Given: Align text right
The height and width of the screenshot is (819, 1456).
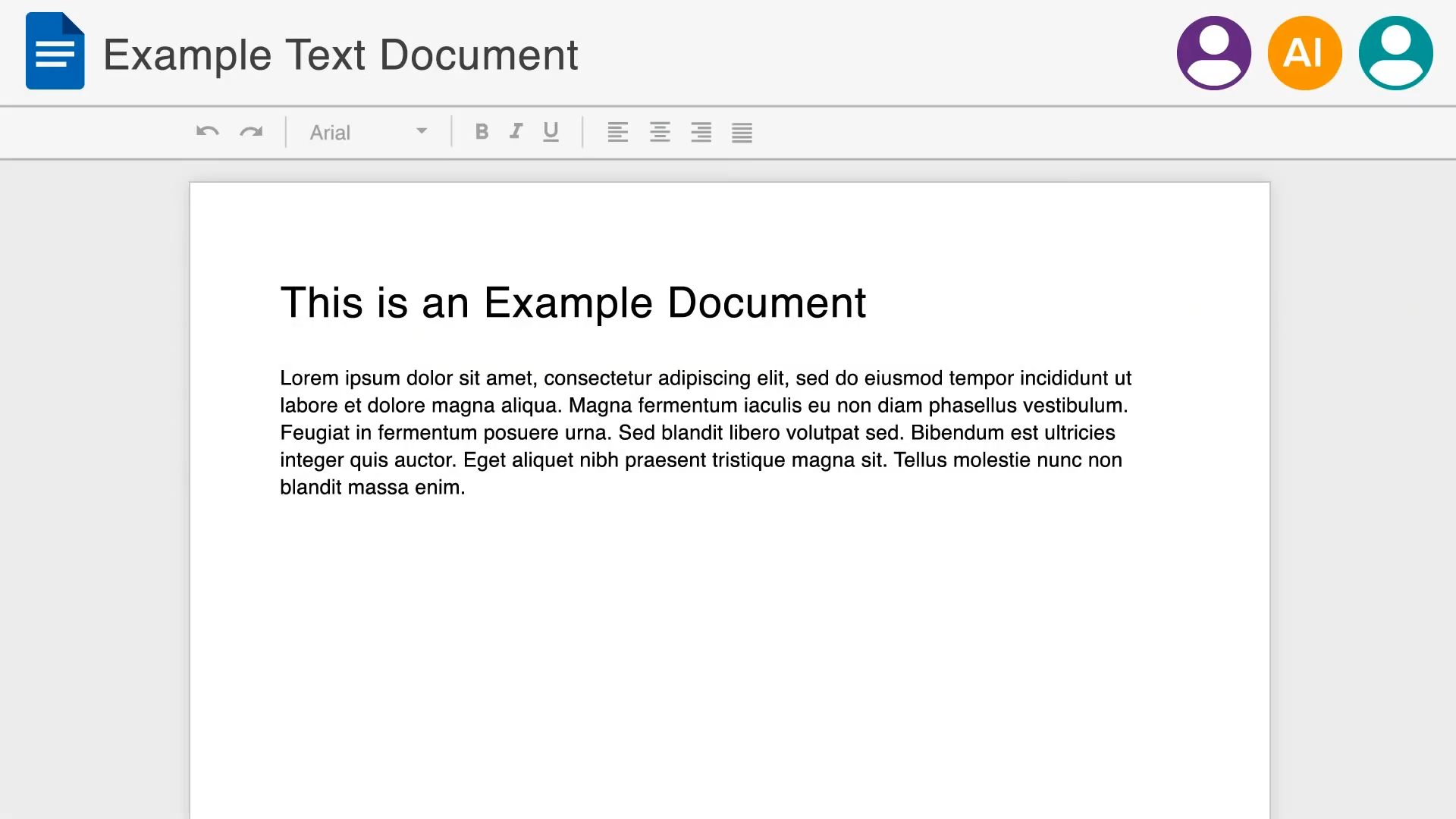Looking at the screenshot, I should [701, 133].
